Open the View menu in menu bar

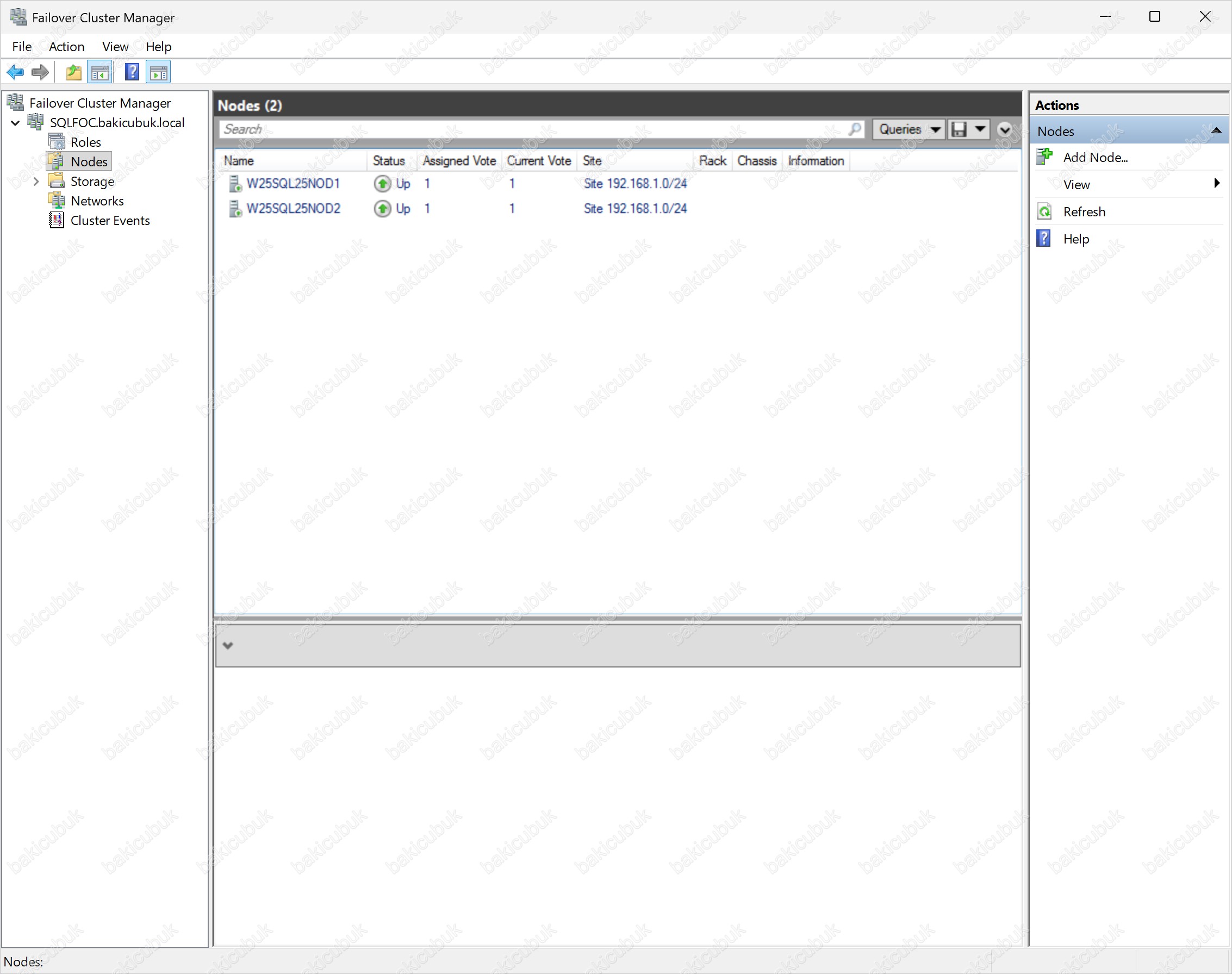pyautogui.click(x=115, y=47)
